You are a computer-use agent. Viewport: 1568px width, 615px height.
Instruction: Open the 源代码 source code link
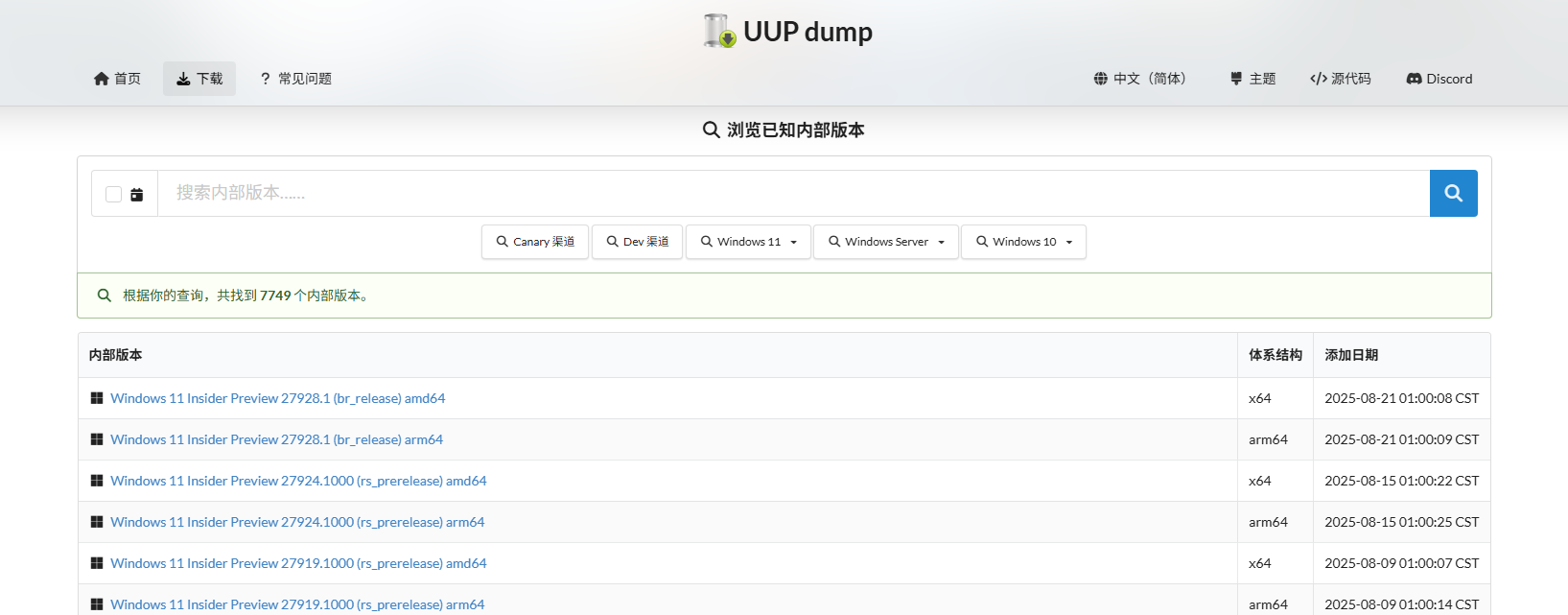point(1340,79)
